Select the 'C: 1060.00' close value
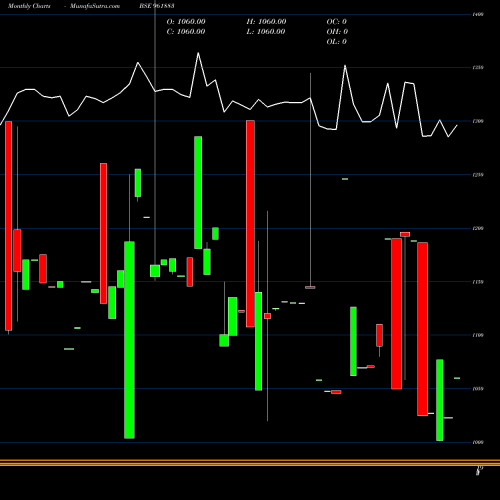Screen dimensions: 500x500 (x=186, y=32)
